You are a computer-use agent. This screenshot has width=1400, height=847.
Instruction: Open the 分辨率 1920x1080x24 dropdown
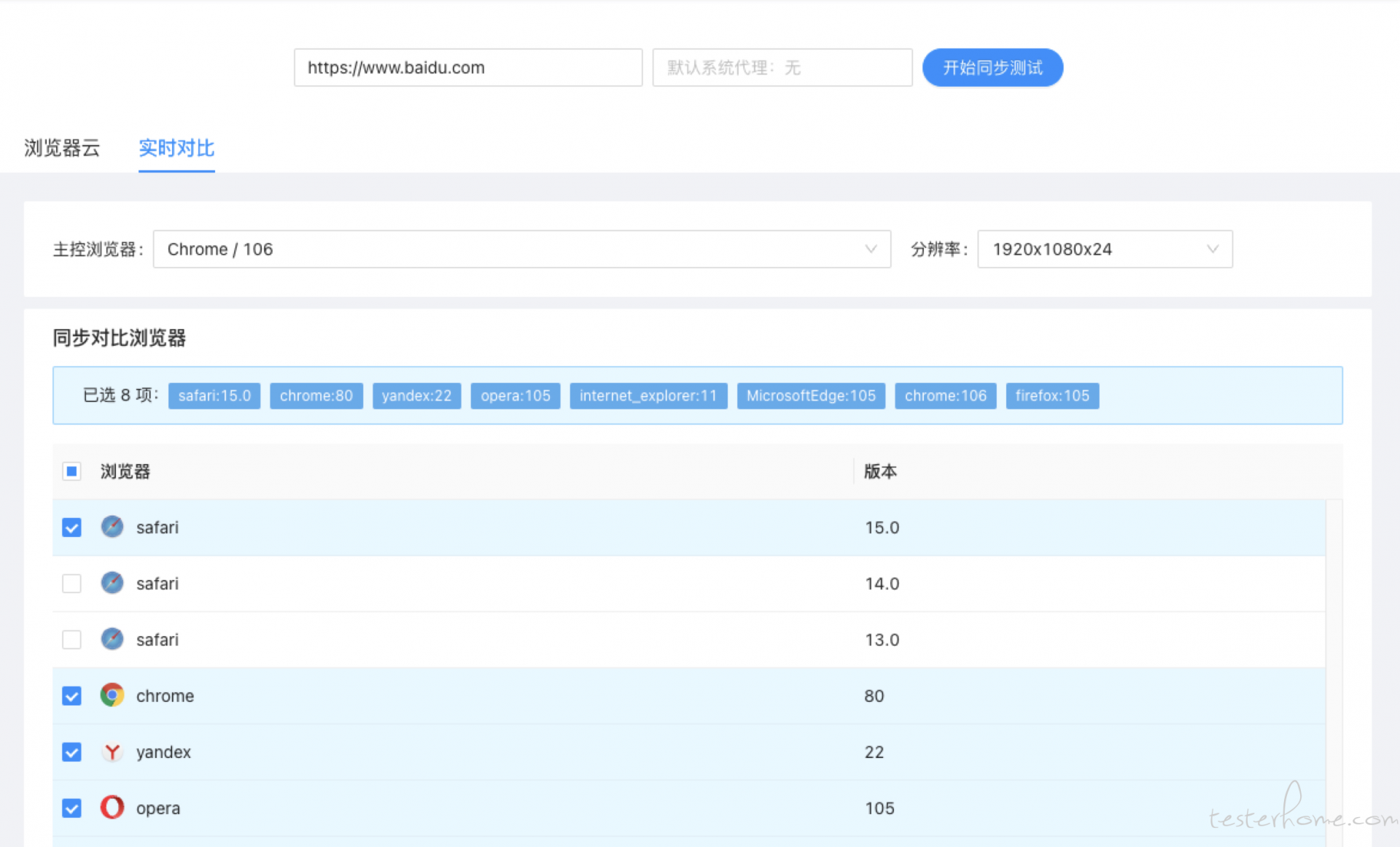1105,250
